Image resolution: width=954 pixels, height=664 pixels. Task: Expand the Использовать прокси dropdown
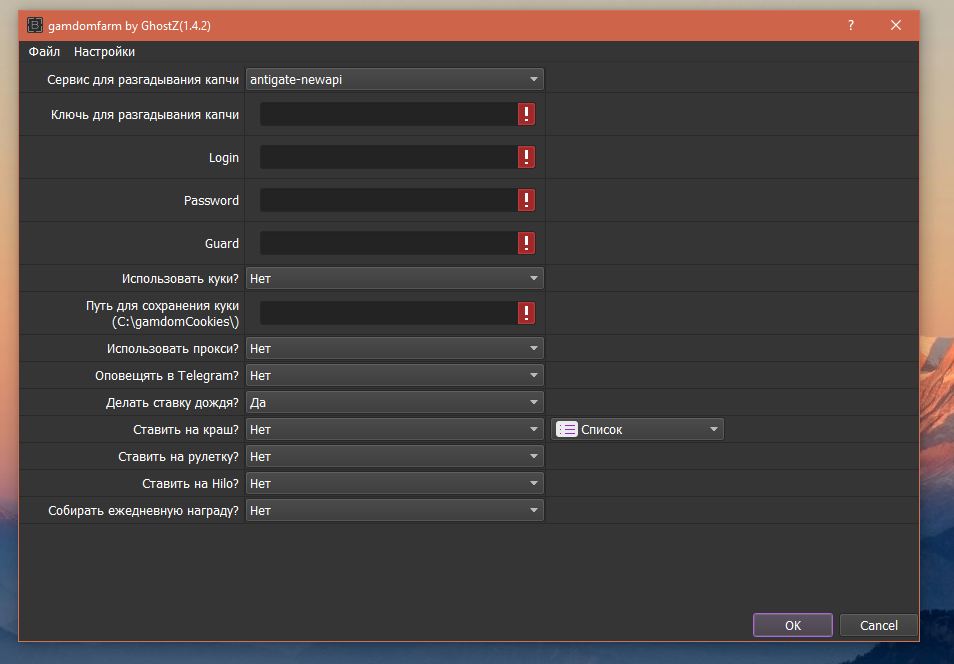pos(394,349)
